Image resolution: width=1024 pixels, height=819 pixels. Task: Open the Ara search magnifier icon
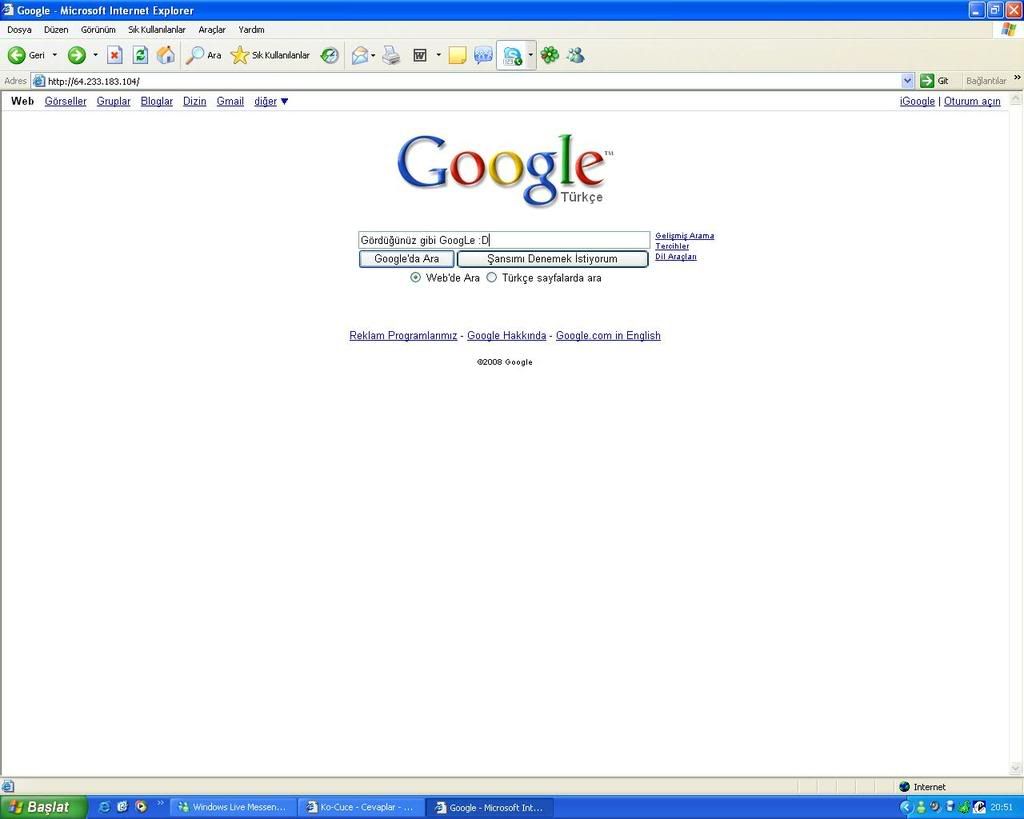pyautogui.click(x=196, y=55)
